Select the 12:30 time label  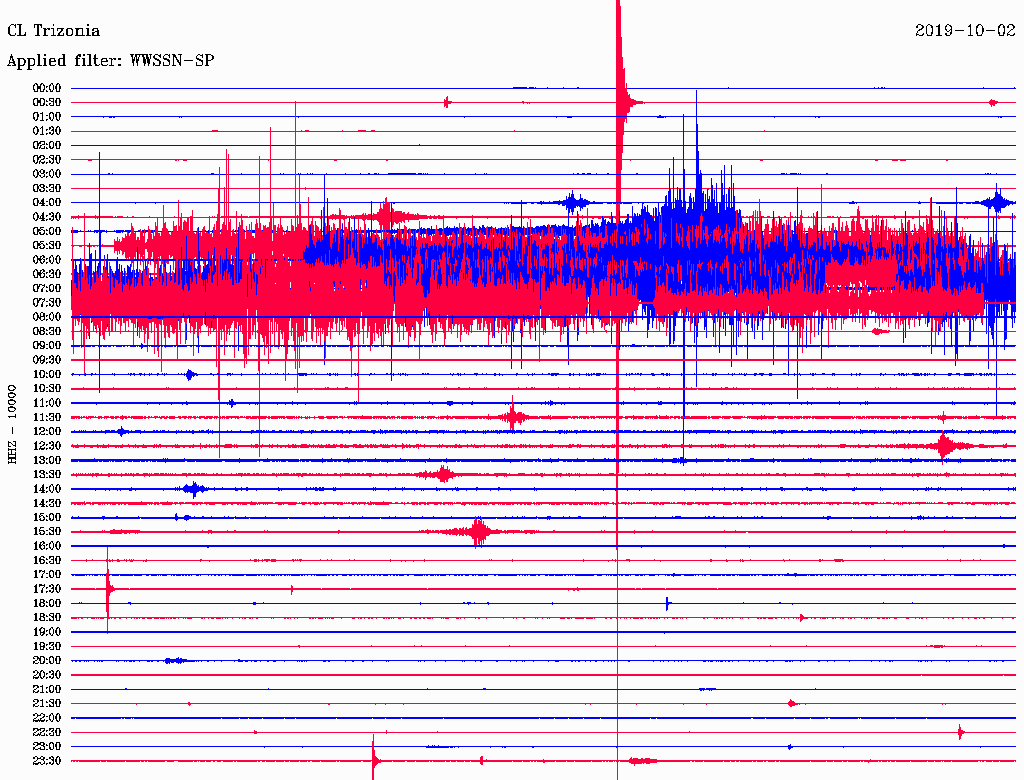click(47, 446)
